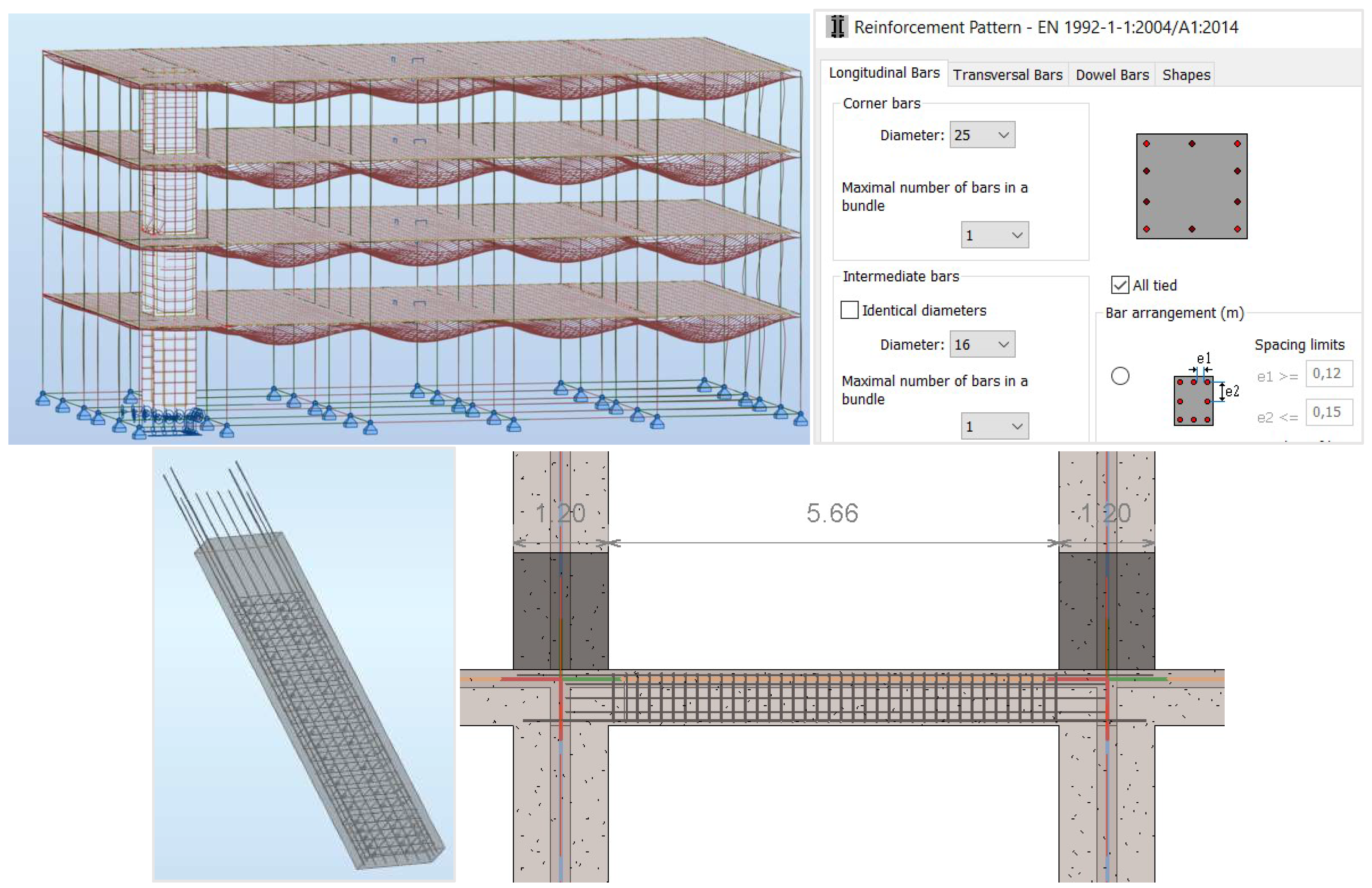1372x888 pixels.
Task: Click the Reinforcement Pattern dialog title icon
Action: 837,27
